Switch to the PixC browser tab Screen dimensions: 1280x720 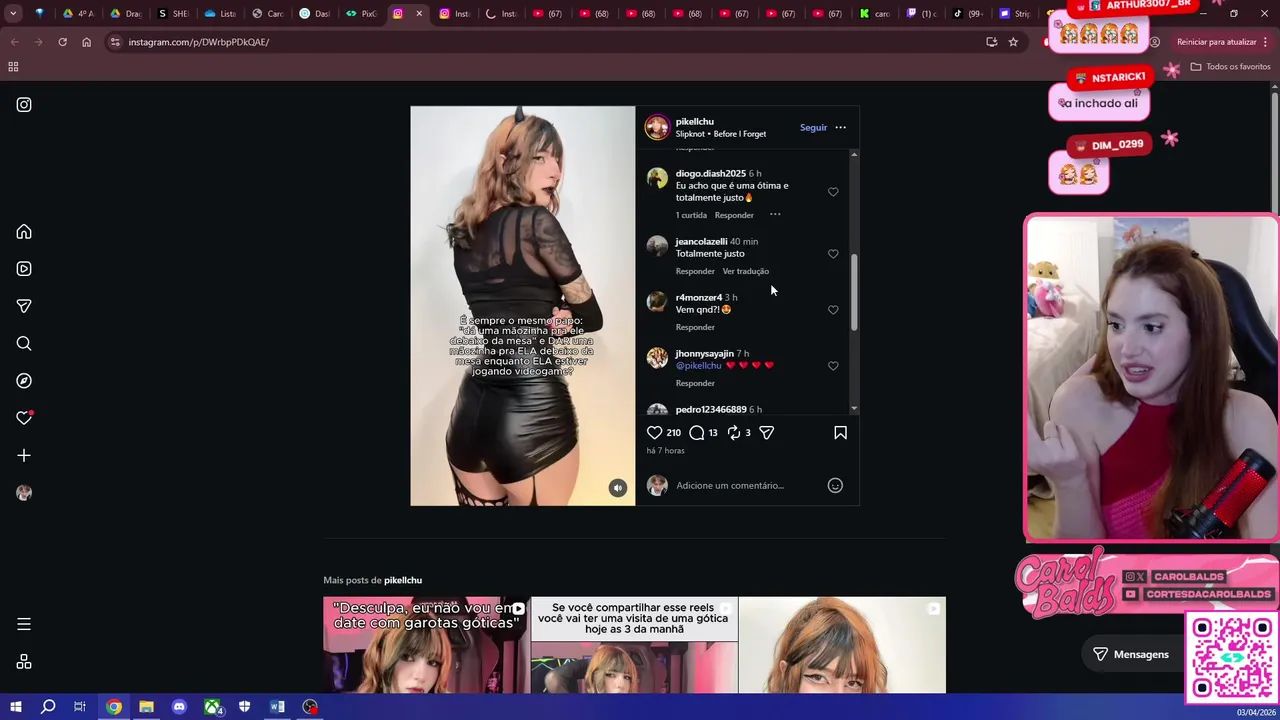click(x=362, y=14)
